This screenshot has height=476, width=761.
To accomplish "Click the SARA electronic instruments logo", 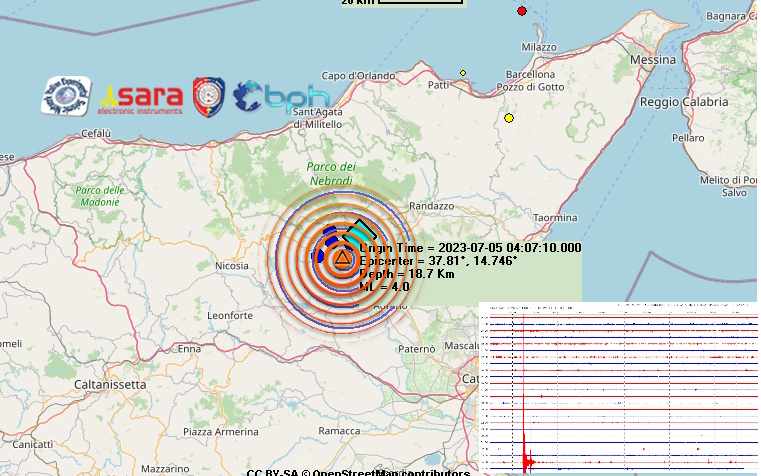I will coord(143,97).
